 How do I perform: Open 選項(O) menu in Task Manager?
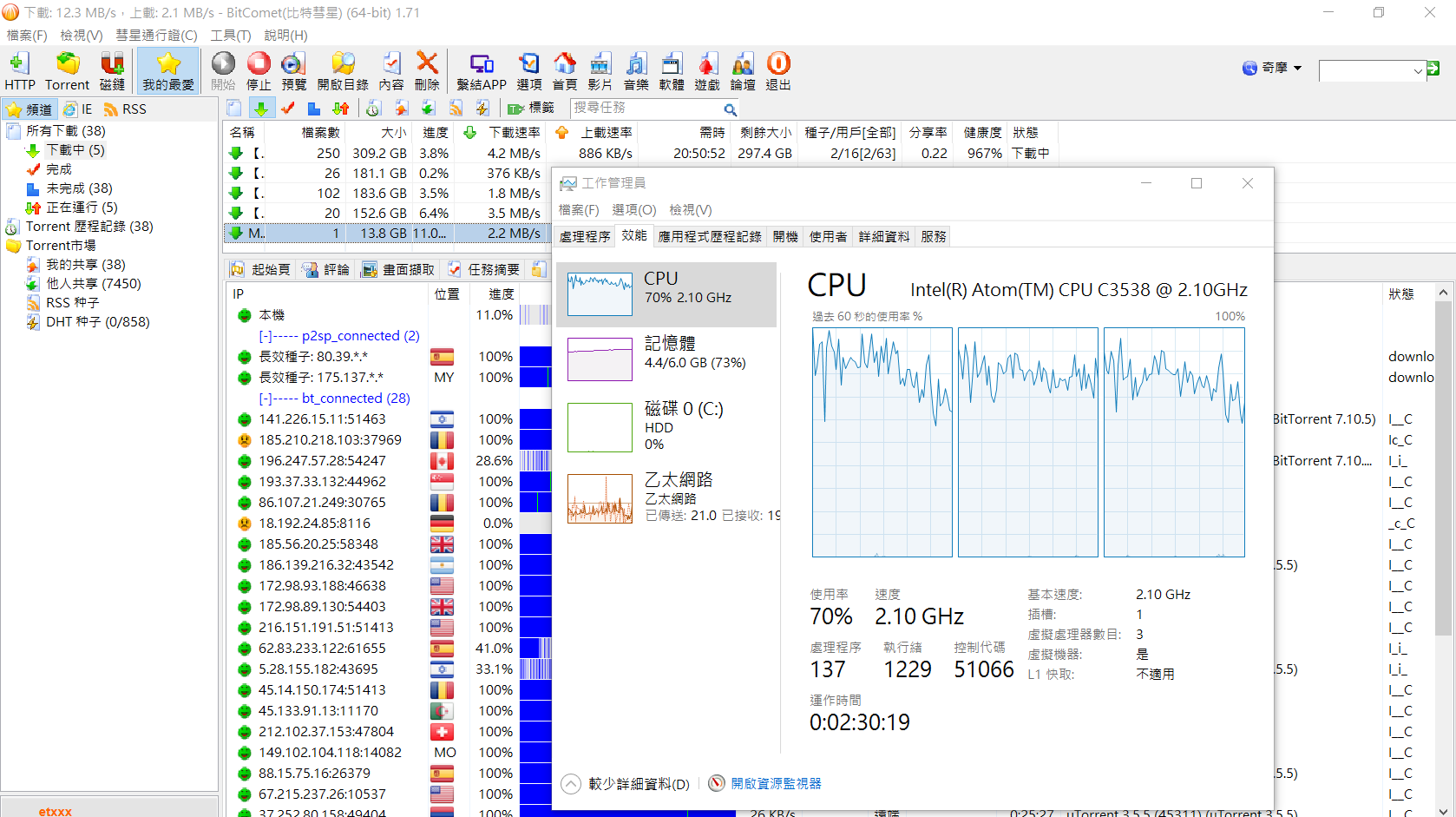click(634, 210)
